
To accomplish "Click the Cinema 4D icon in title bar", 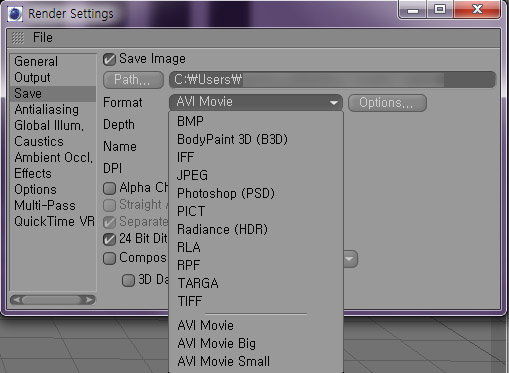I will point(15,14).
